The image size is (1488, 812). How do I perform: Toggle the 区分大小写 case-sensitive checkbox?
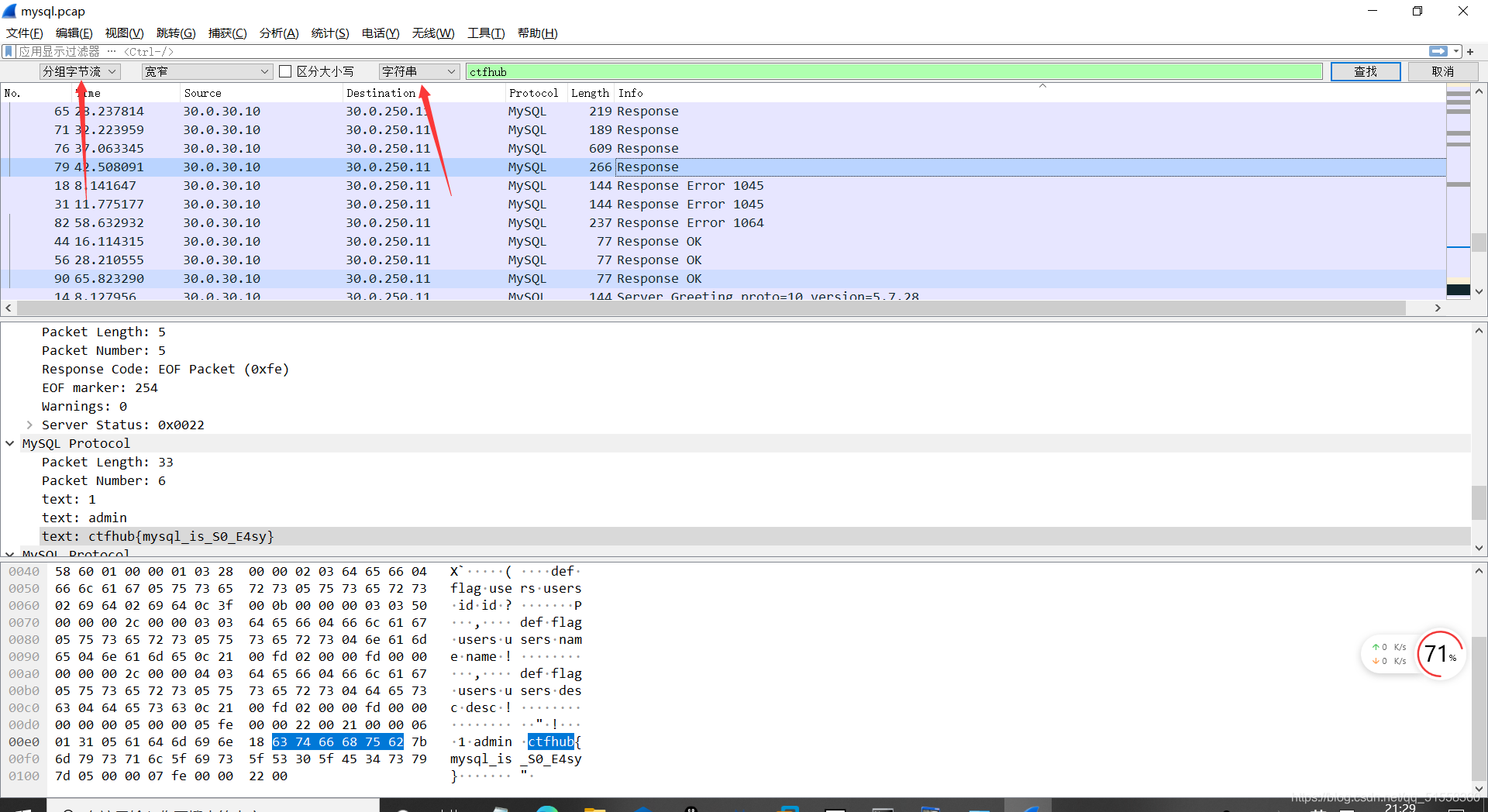tap(285, 71)
